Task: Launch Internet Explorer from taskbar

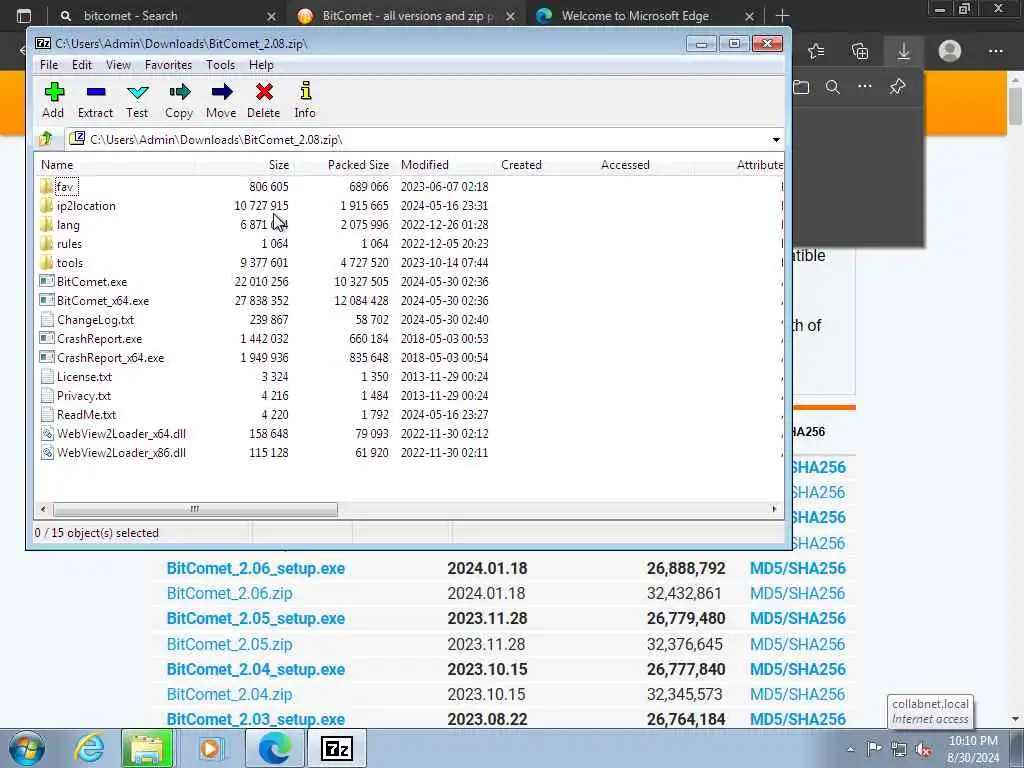Action: (89, 748)
